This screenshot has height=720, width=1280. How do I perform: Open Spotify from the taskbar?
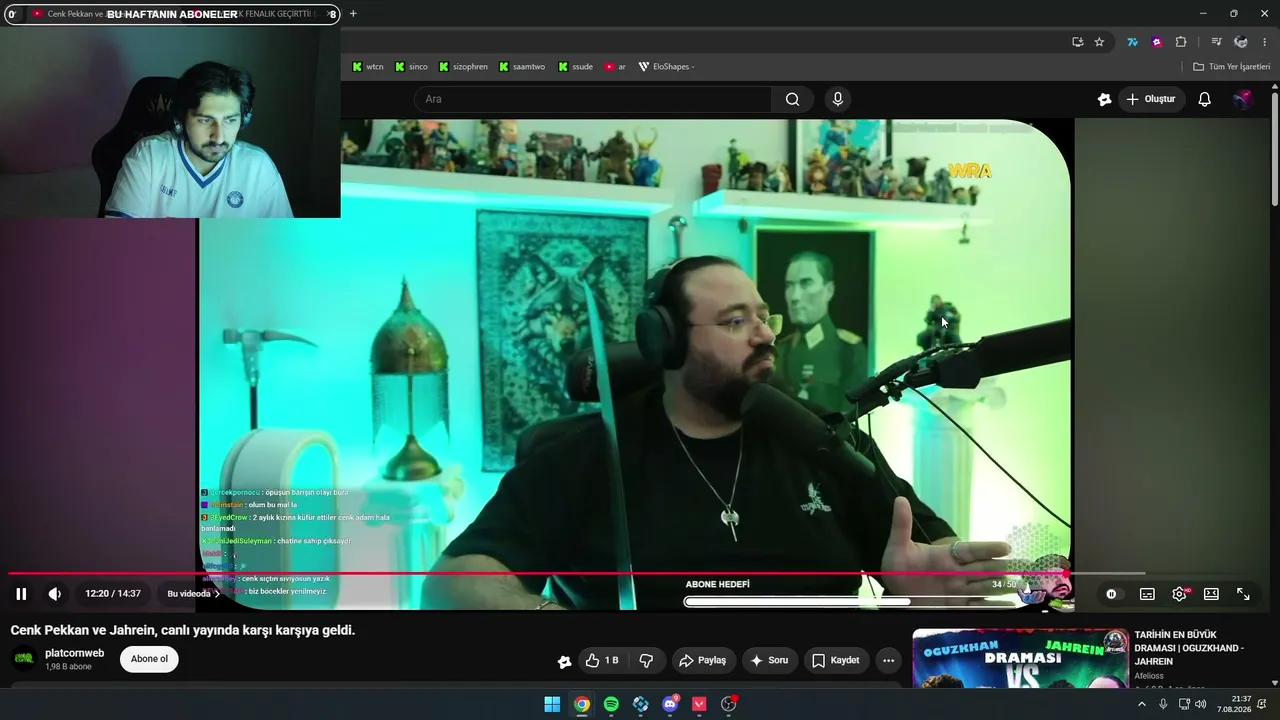pyautogui.click(x=611, y=704)
